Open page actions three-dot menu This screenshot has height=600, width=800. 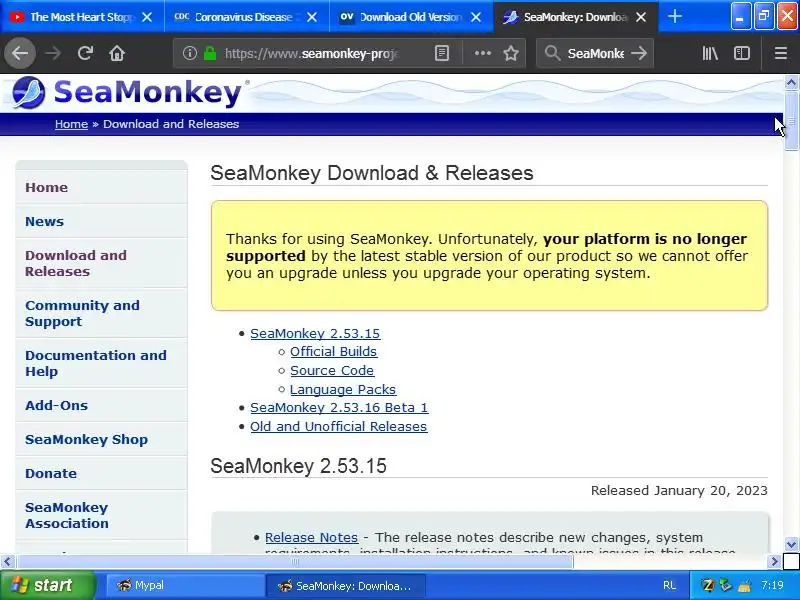click(x=483, y=53)
